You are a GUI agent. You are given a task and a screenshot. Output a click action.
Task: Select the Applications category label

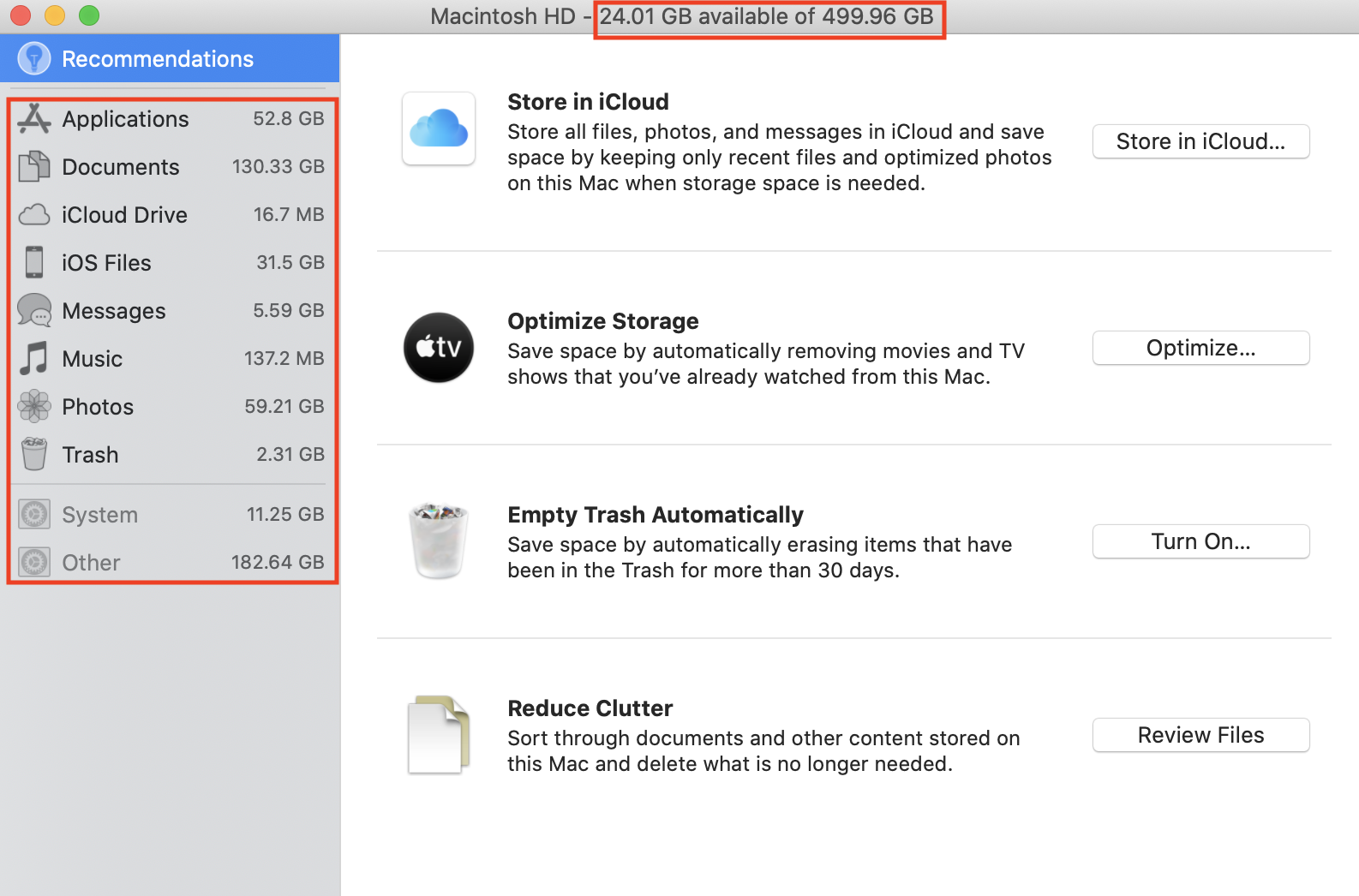[125, 119]
